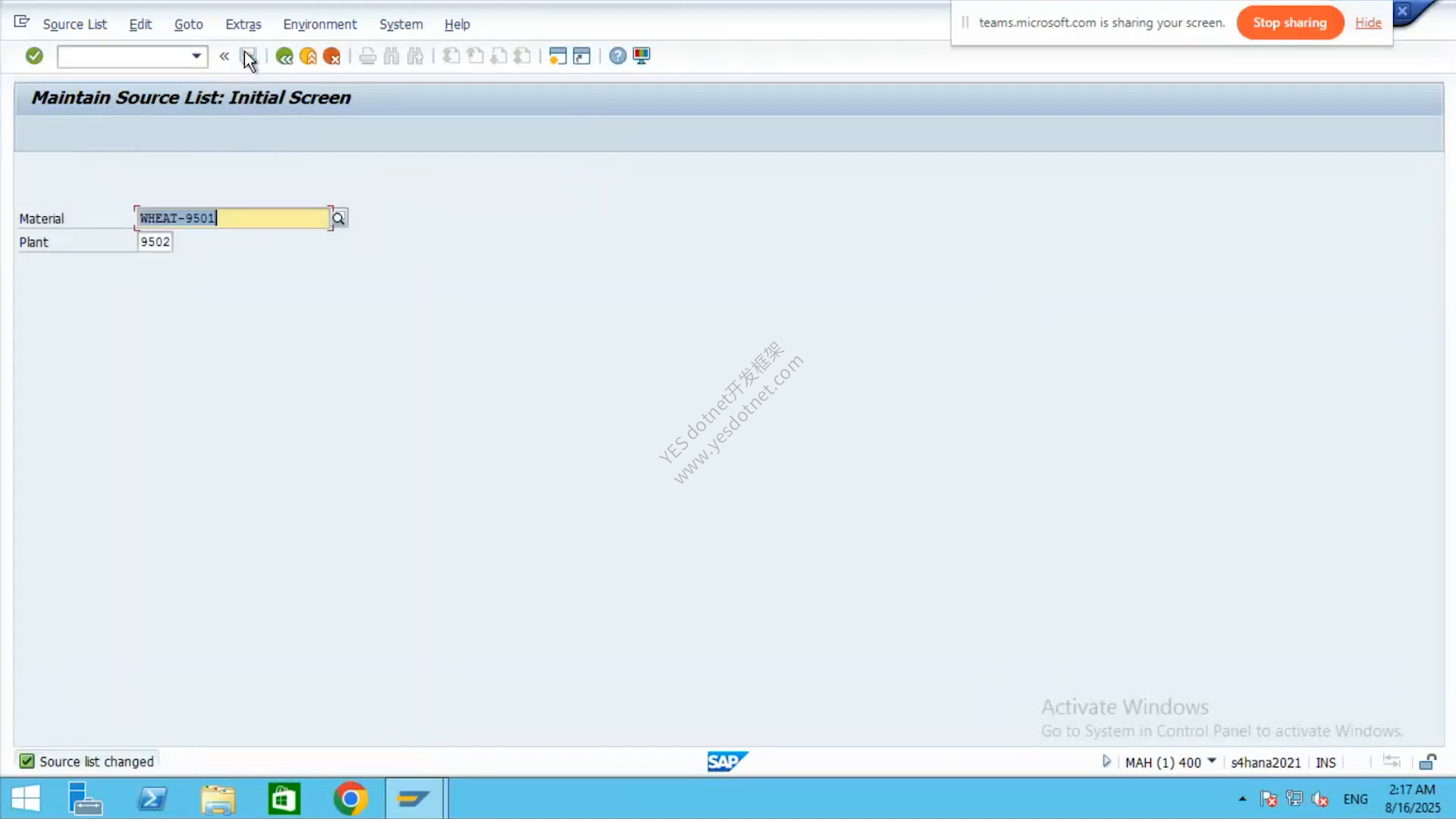Click the green Back arrow icon
1456x819 pixels.
pyautogui.click(x=284, y=56)
